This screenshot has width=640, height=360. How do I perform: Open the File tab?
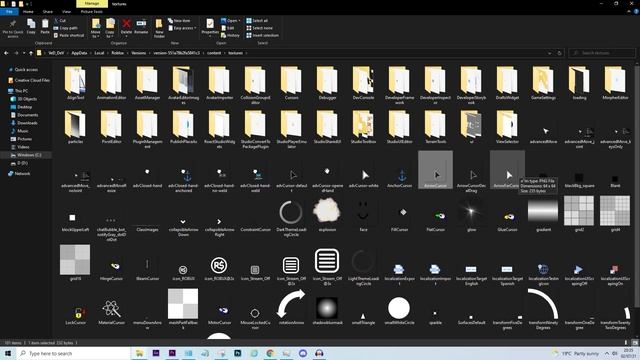[9, 11]
